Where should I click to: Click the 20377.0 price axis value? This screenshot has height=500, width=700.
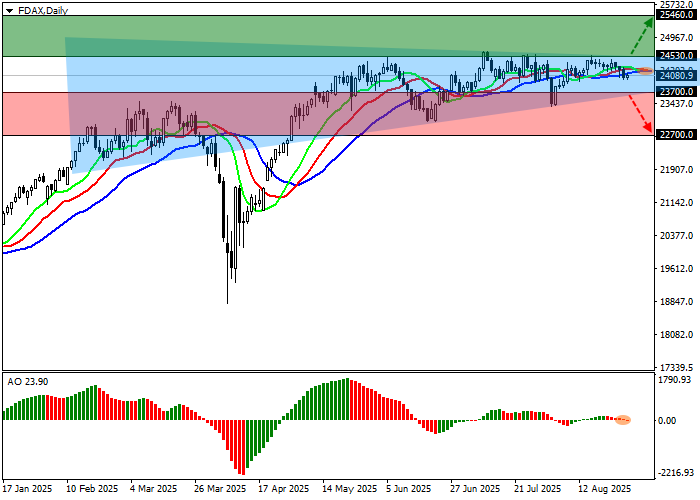(x=676, y=235)
